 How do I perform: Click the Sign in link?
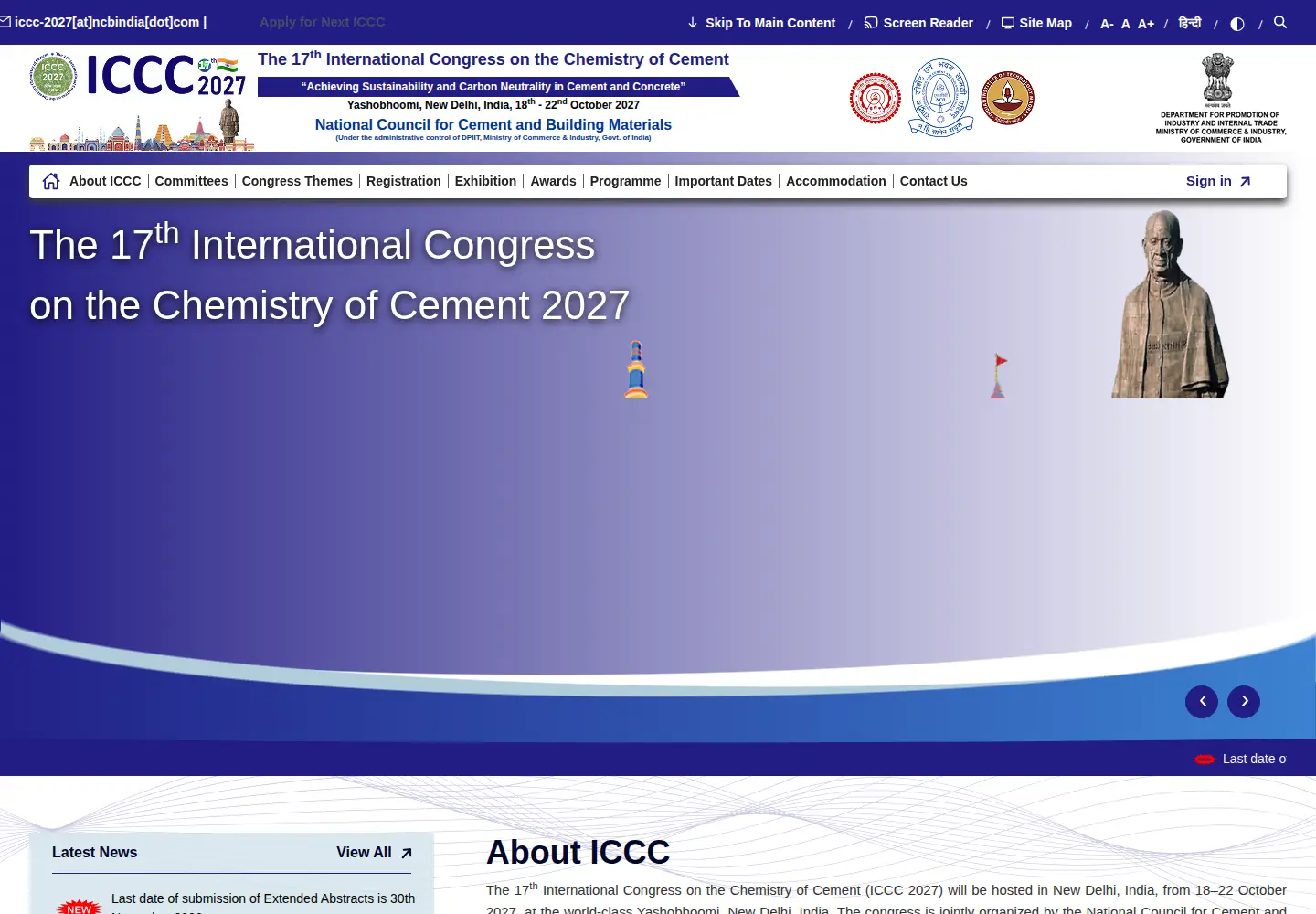(x=1218, y=181)
